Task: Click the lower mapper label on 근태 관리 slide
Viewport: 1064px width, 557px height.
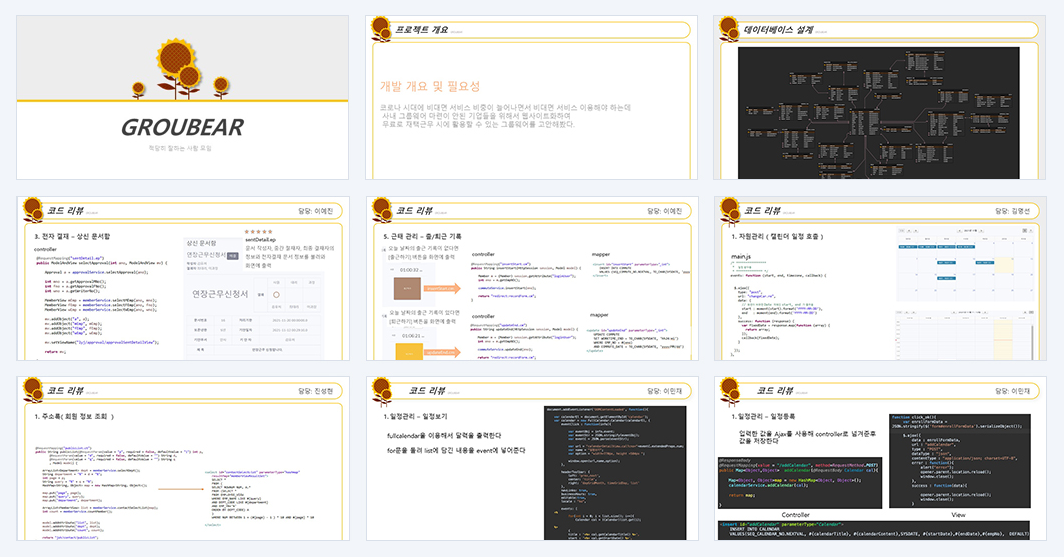Action: [598, 315]
